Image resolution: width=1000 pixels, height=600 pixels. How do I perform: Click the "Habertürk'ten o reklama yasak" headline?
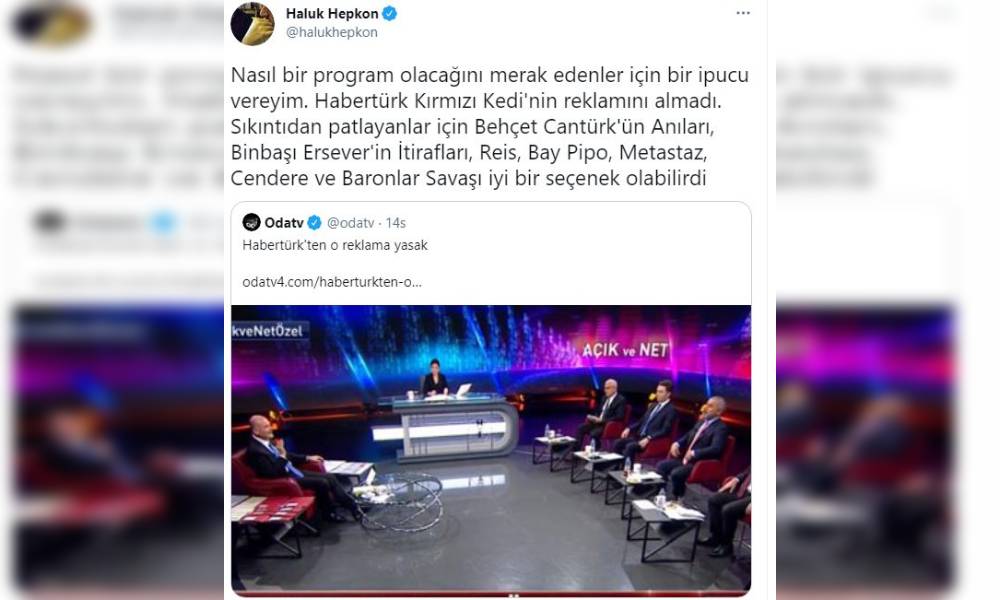tap(335, 245)
